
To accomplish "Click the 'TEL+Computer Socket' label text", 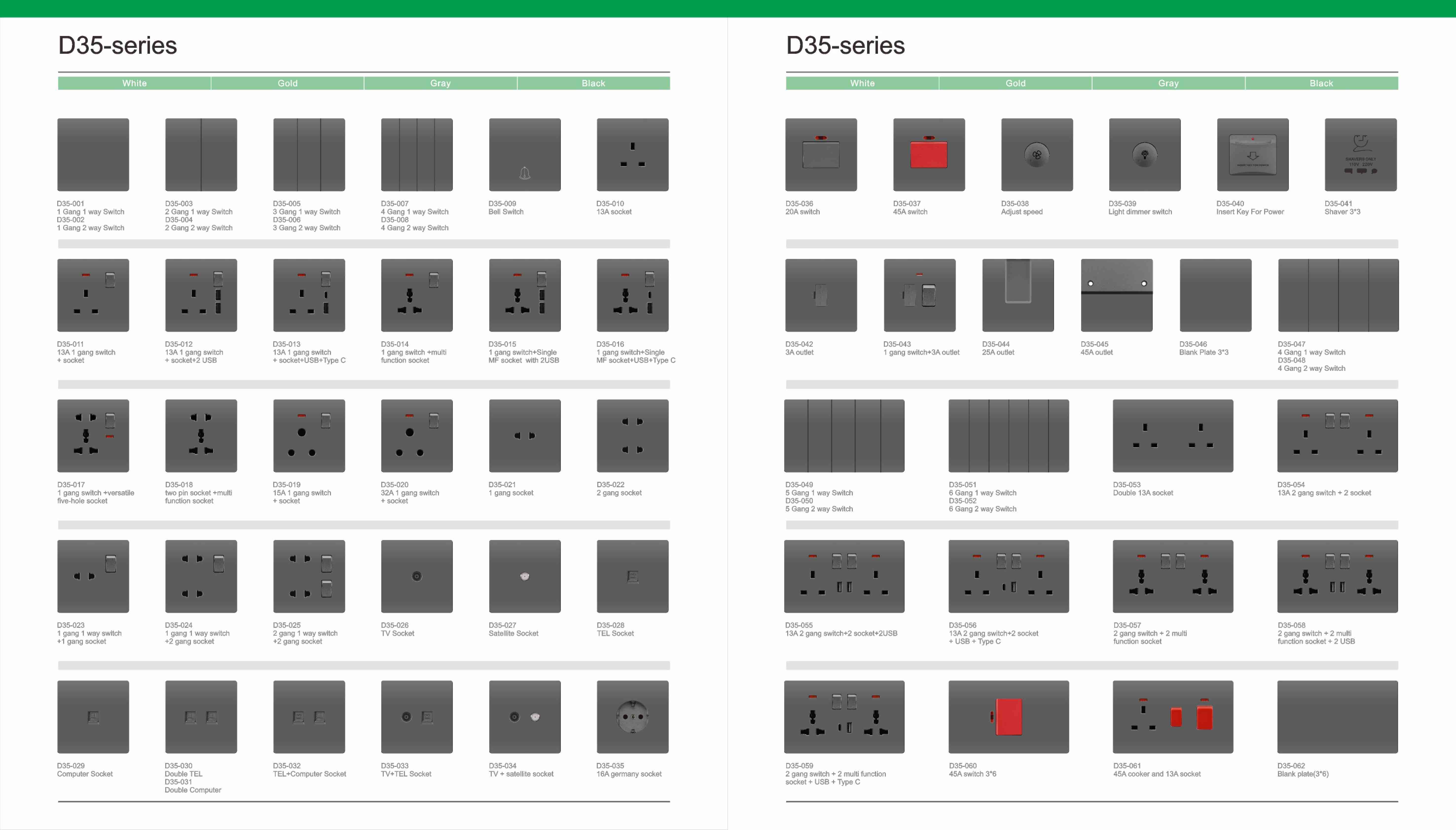I will (309, 774).
